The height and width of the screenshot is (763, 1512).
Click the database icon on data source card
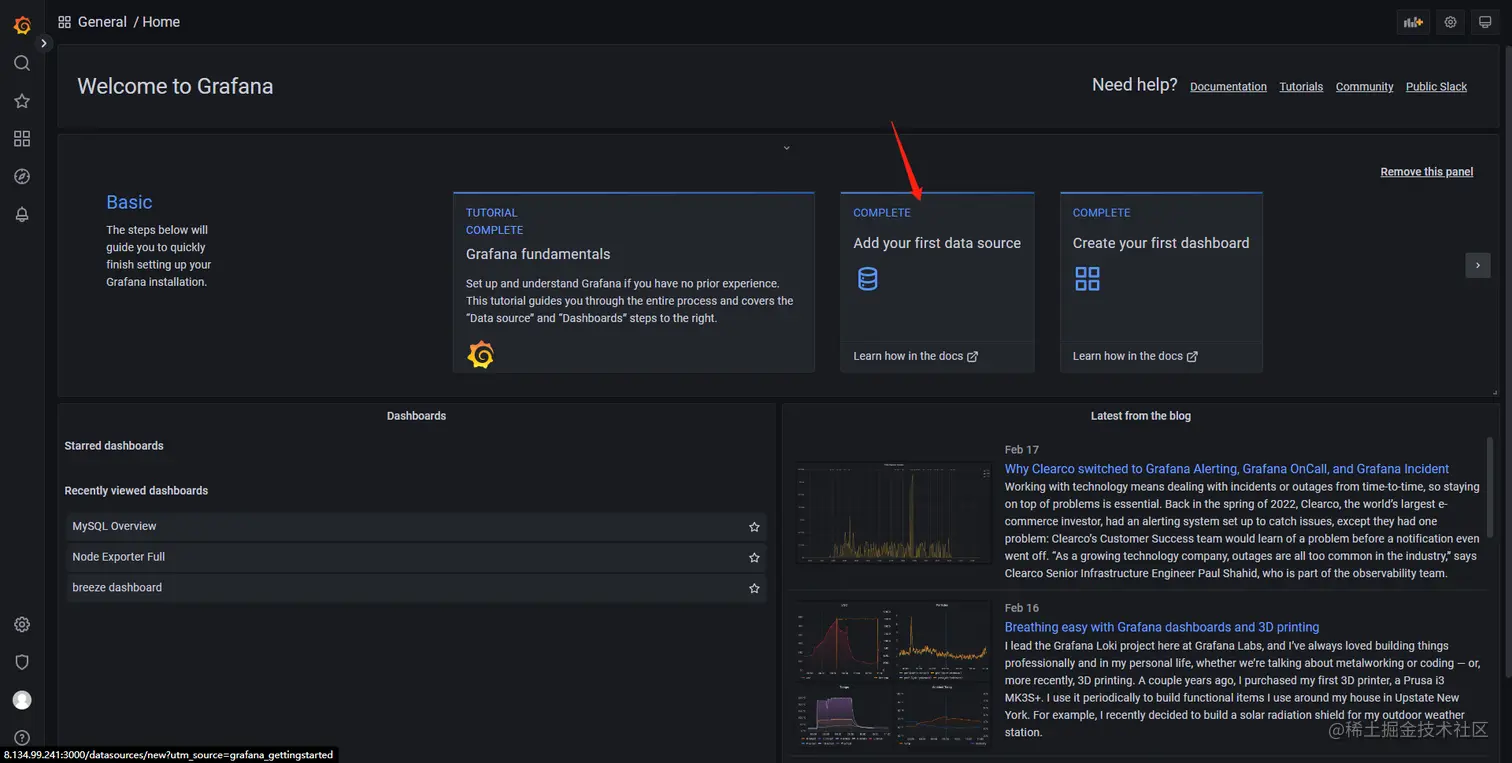pyautogui.click(x=868, y=279)
